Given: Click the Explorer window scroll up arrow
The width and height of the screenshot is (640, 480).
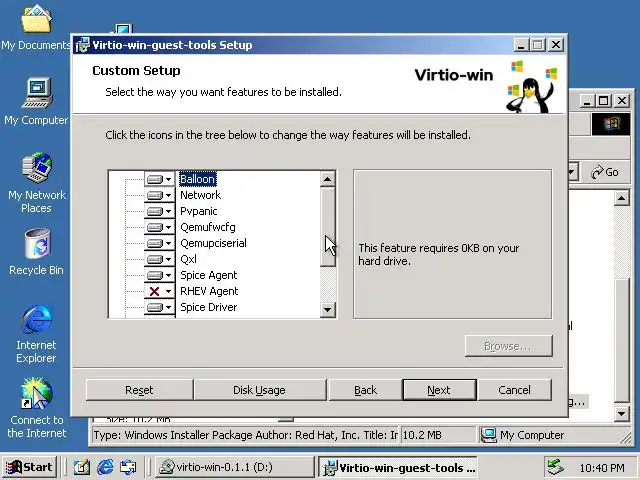Looking at the screenshot, I should pos(622,199).
